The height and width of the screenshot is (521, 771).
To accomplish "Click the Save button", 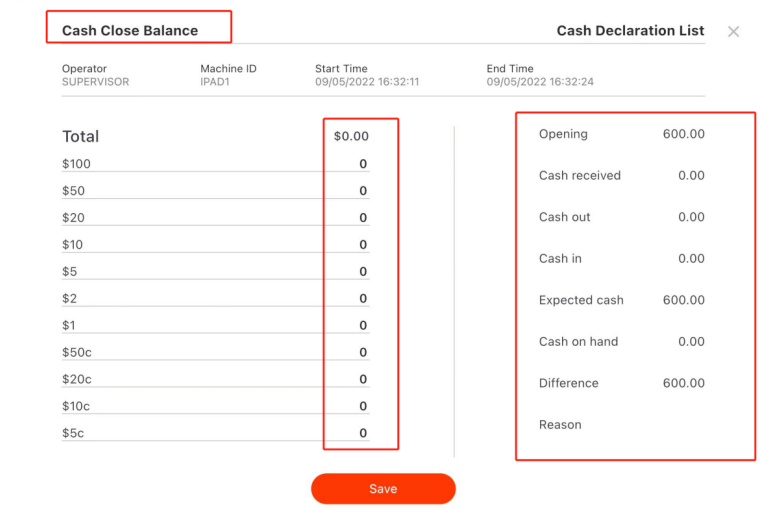I will tap(383, 489).
